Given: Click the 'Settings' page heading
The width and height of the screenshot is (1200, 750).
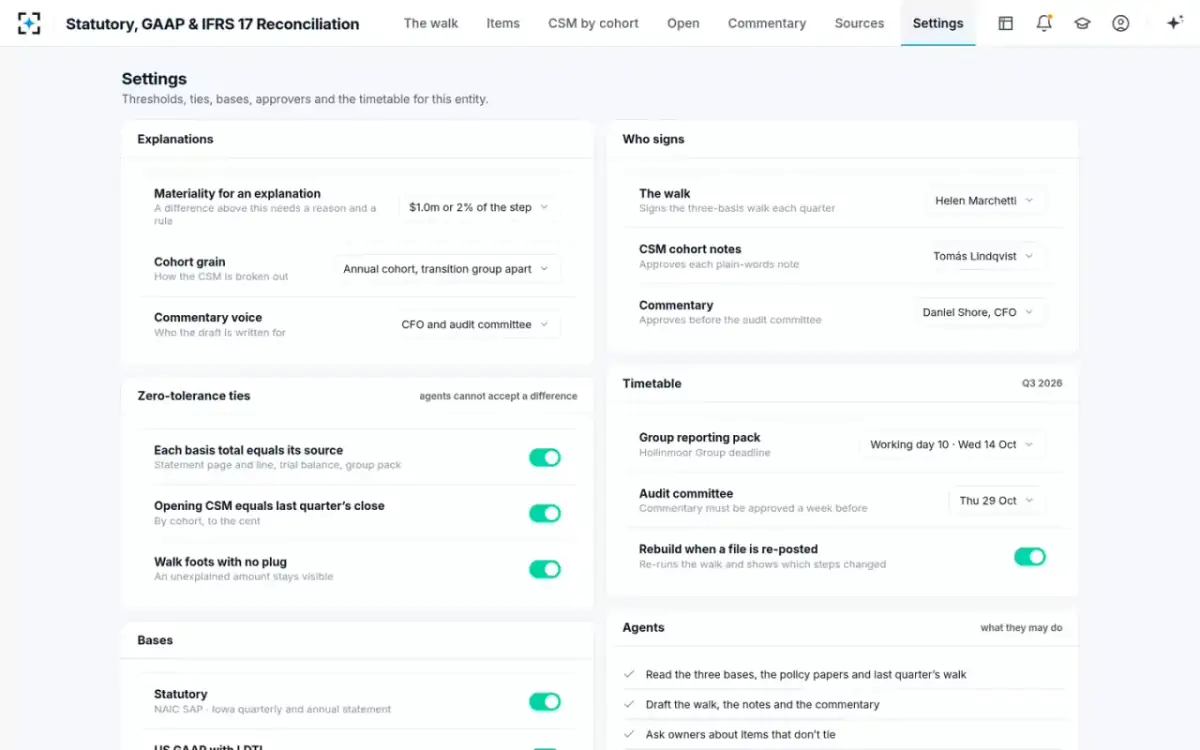Looking at the screenshot, I should [x=154, y=79].
